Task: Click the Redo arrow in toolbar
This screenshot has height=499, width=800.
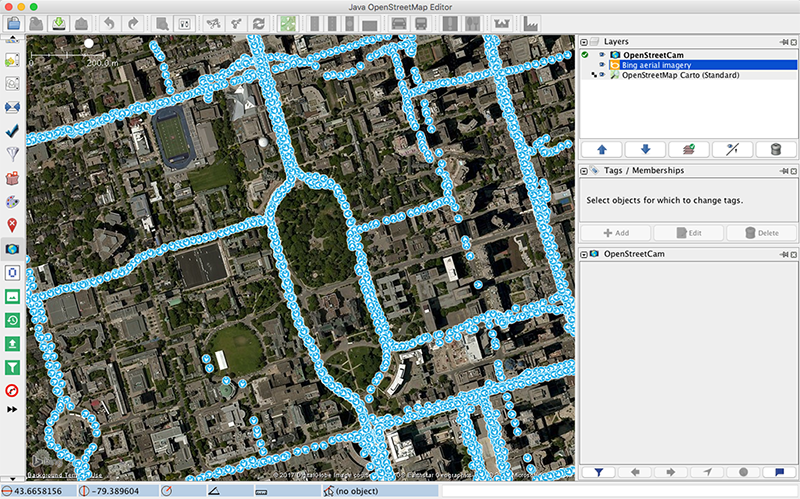Action: (132, 22)
